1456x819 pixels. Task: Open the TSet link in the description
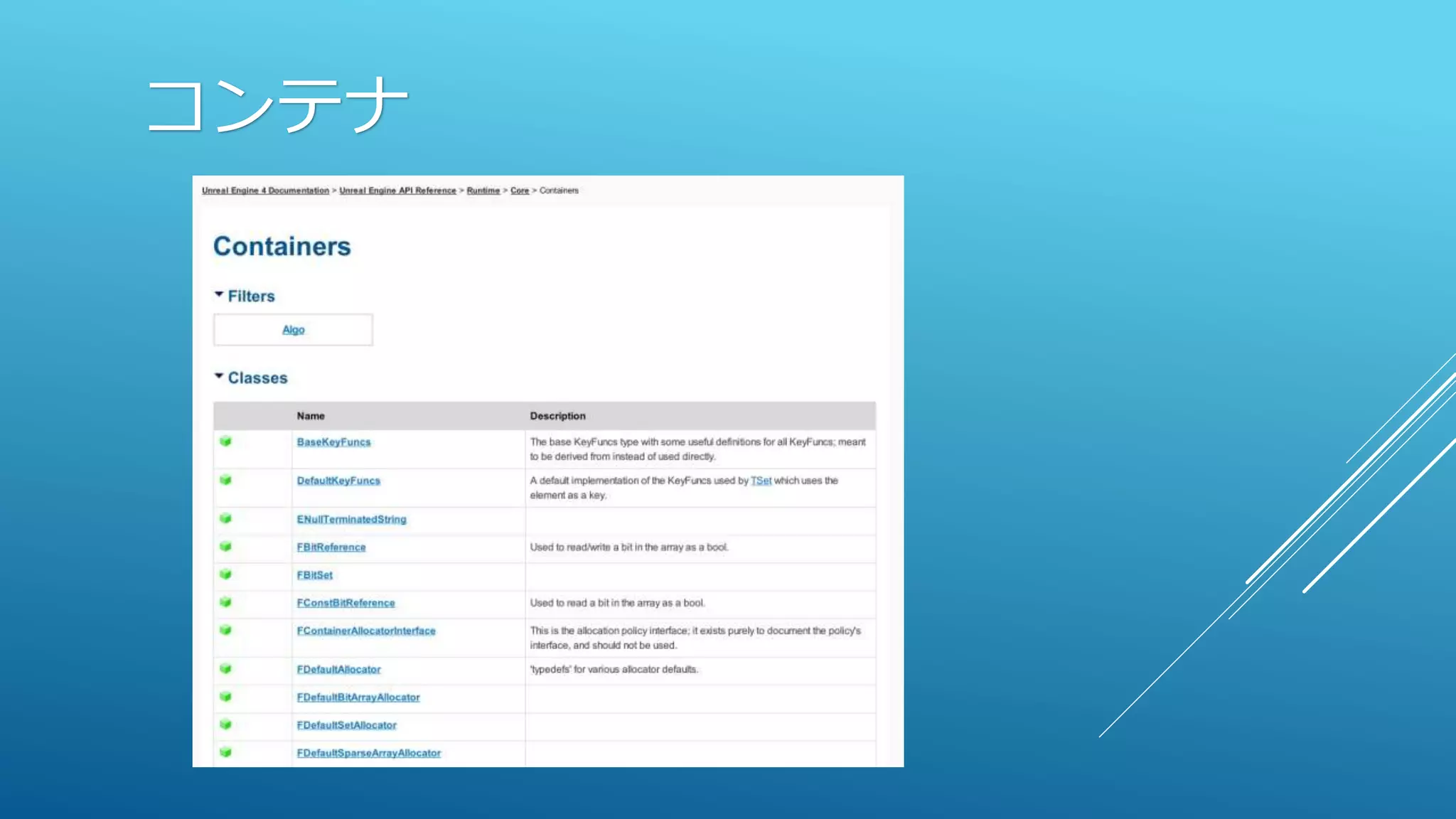point(761,481)
